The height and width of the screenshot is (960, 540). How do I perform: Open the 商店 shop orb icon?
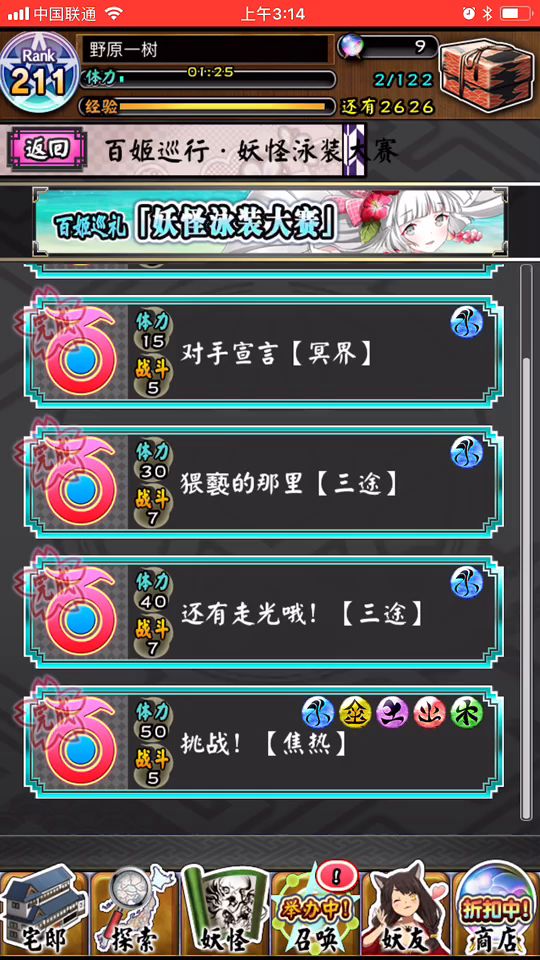[x=496, y=912]
